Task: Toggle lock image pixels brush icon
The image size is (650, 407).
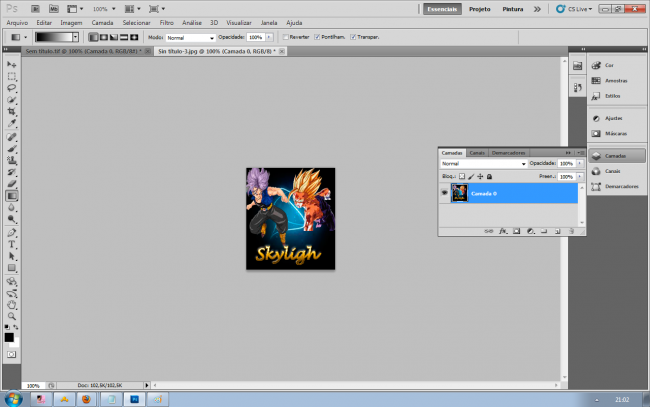Action: click(x=471, y=177)
